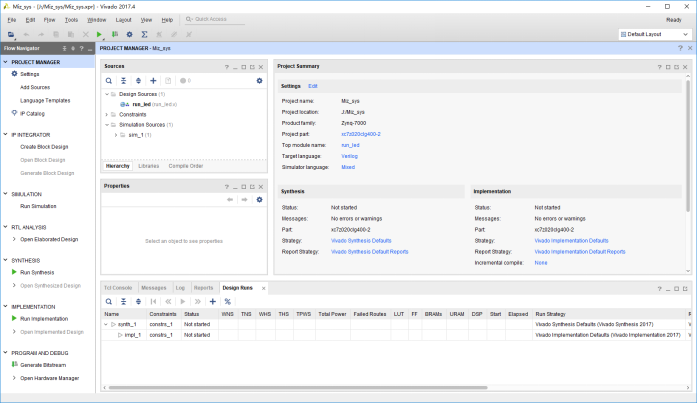The height and width of the screenshot is (404, 698).
Task: Open Sources panel settings gear
Action: (x=259, y=80)
